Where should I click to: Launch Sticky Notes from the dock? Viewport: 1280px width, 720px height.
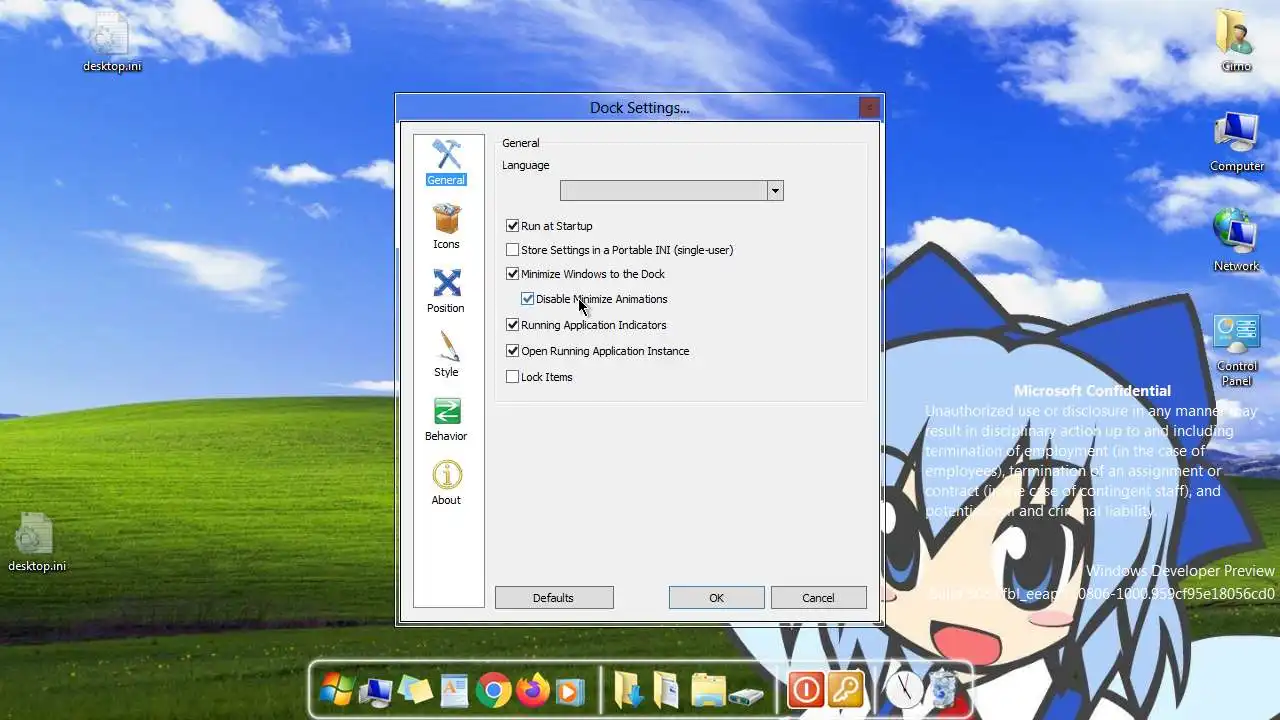coord(415,690)
